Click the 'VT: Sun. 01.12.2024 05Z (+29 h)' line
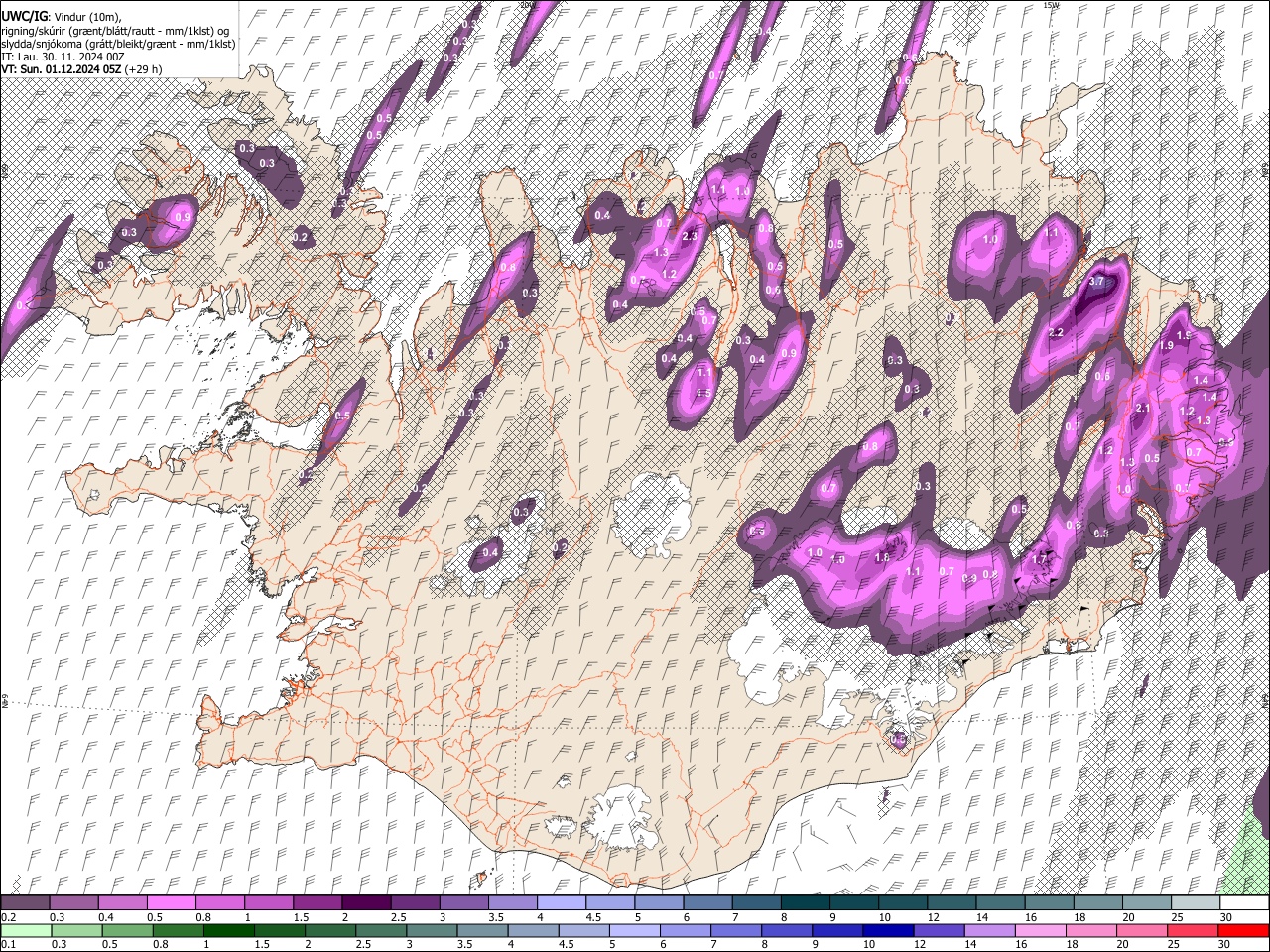The height and width of the screenshot is (952, 1270). click(x=81, y=69)
